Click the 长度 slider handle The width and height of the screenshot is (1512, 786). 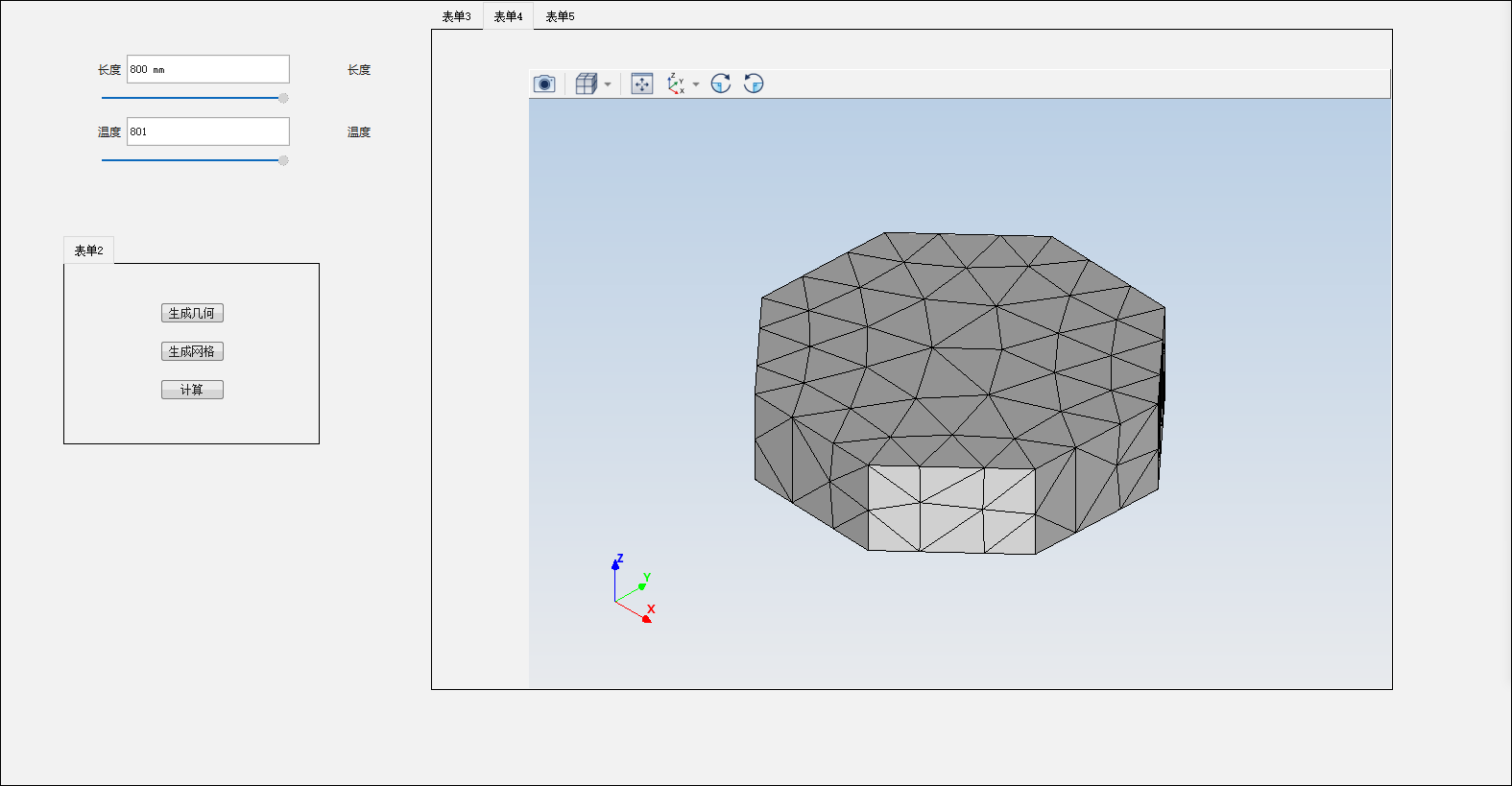[x=283, y=98]
